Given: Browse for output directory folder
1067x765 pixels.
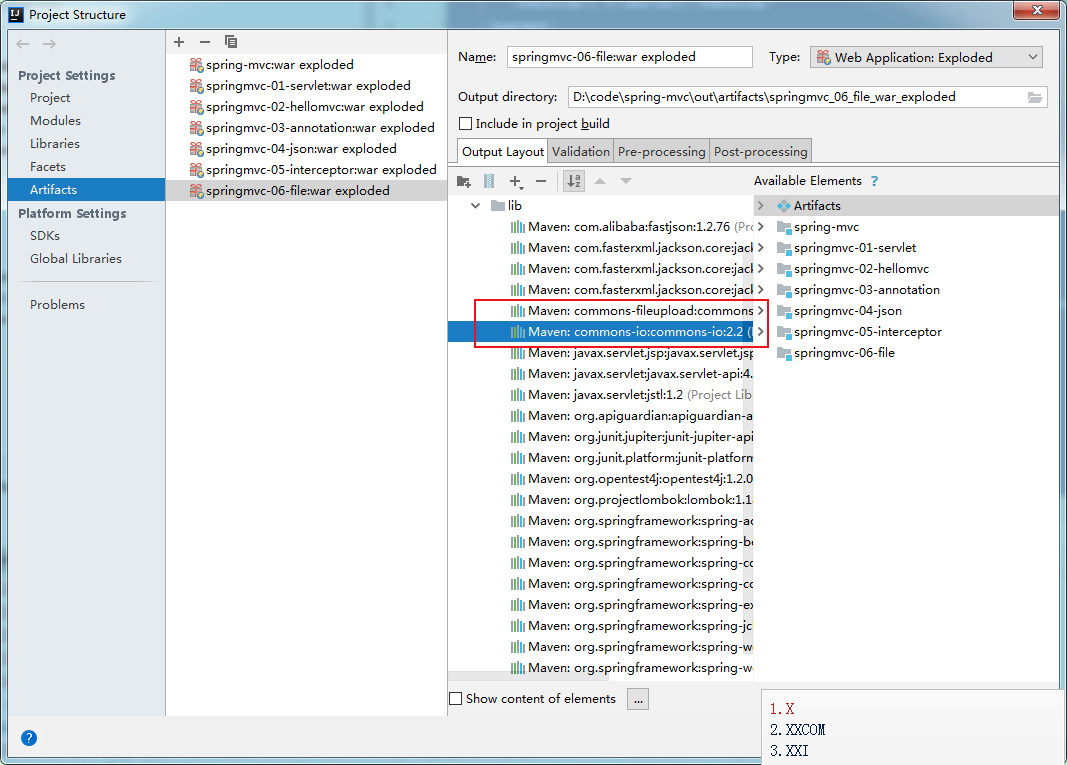Looking at the screenshot, I should click(1034, 97).
